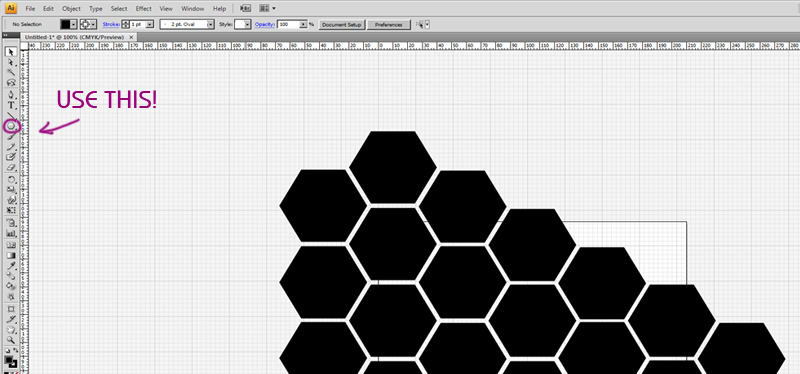Open the View menu
Viewport: 800px width, 374px height.
tap(165, 9)
